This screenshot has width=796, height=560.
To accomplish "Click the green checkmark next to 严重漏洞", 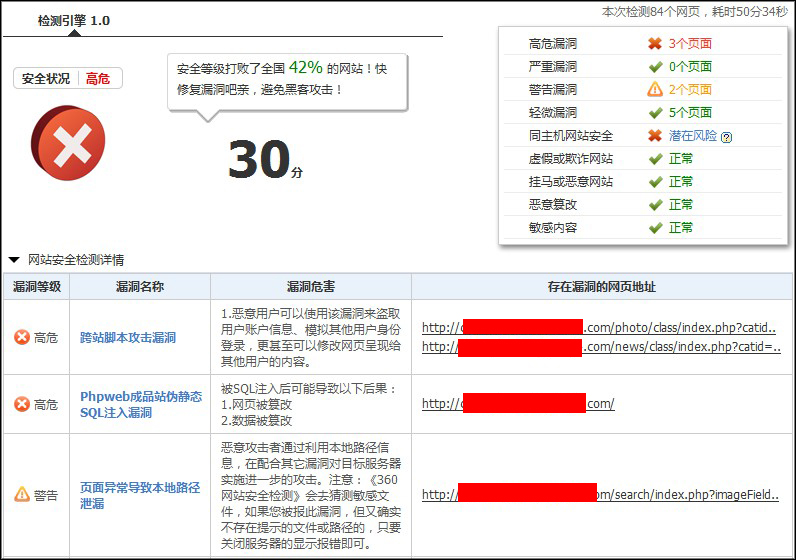I will [x=654, y=67].
